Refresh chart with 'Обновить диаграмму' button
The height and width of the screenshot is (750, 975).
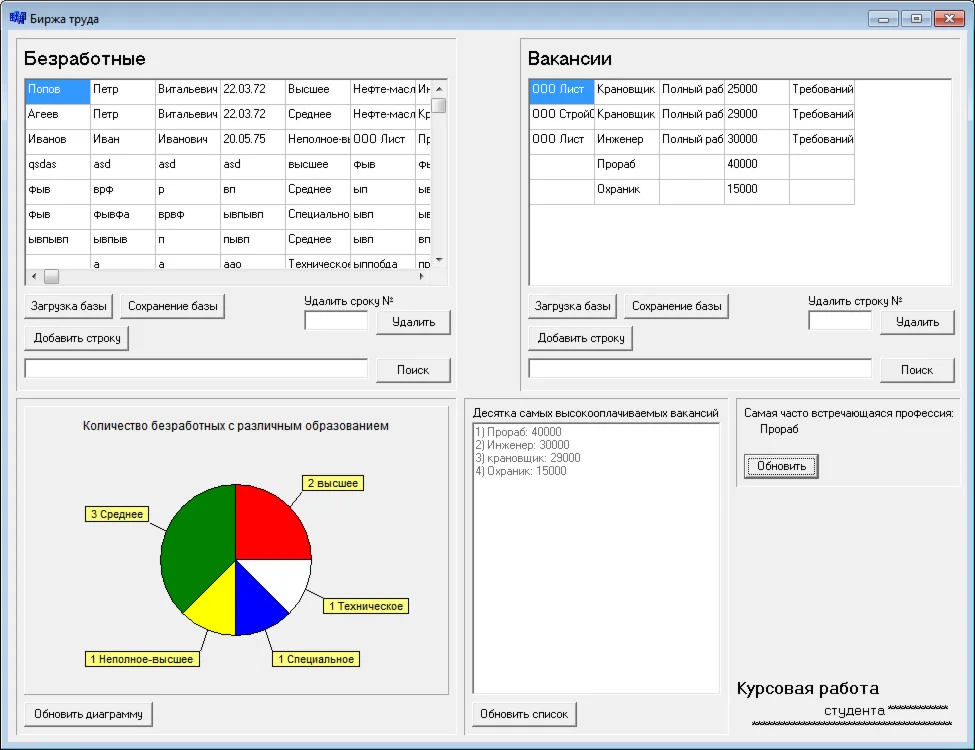pyautogui.click(x=88, y=714)
